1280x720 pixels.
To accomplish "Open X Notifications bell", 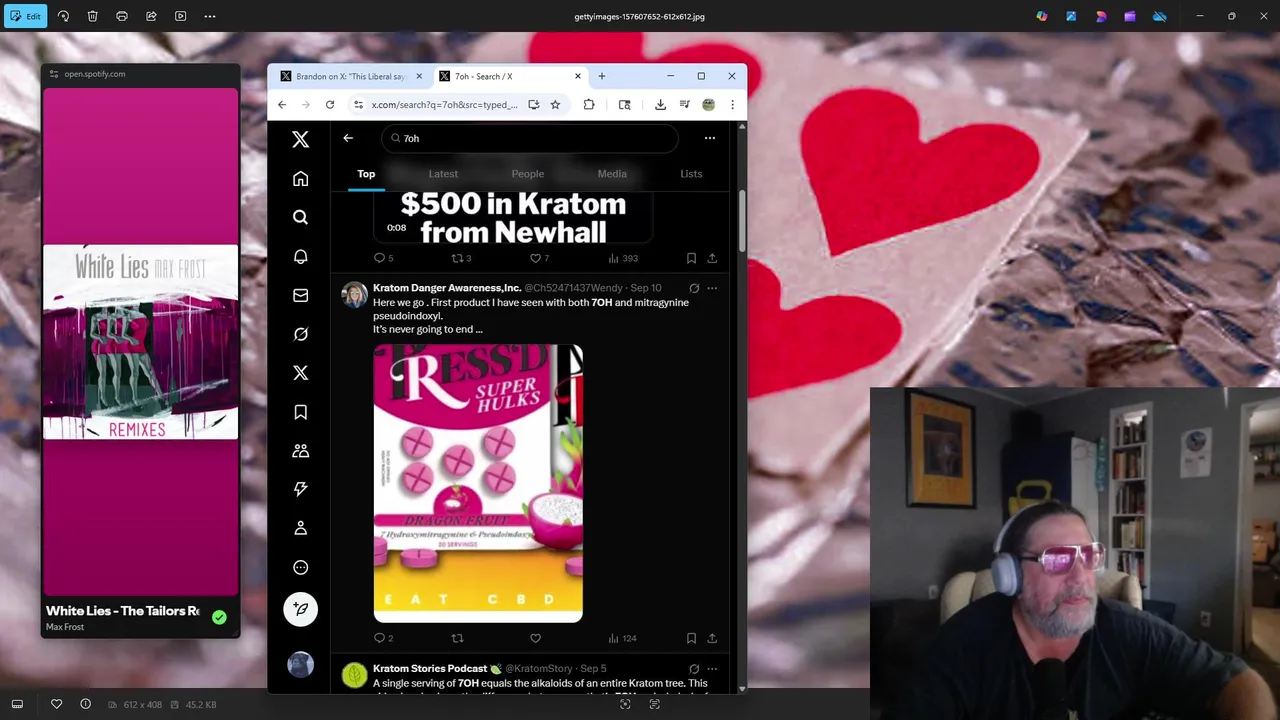I will (x=300, y=256).
